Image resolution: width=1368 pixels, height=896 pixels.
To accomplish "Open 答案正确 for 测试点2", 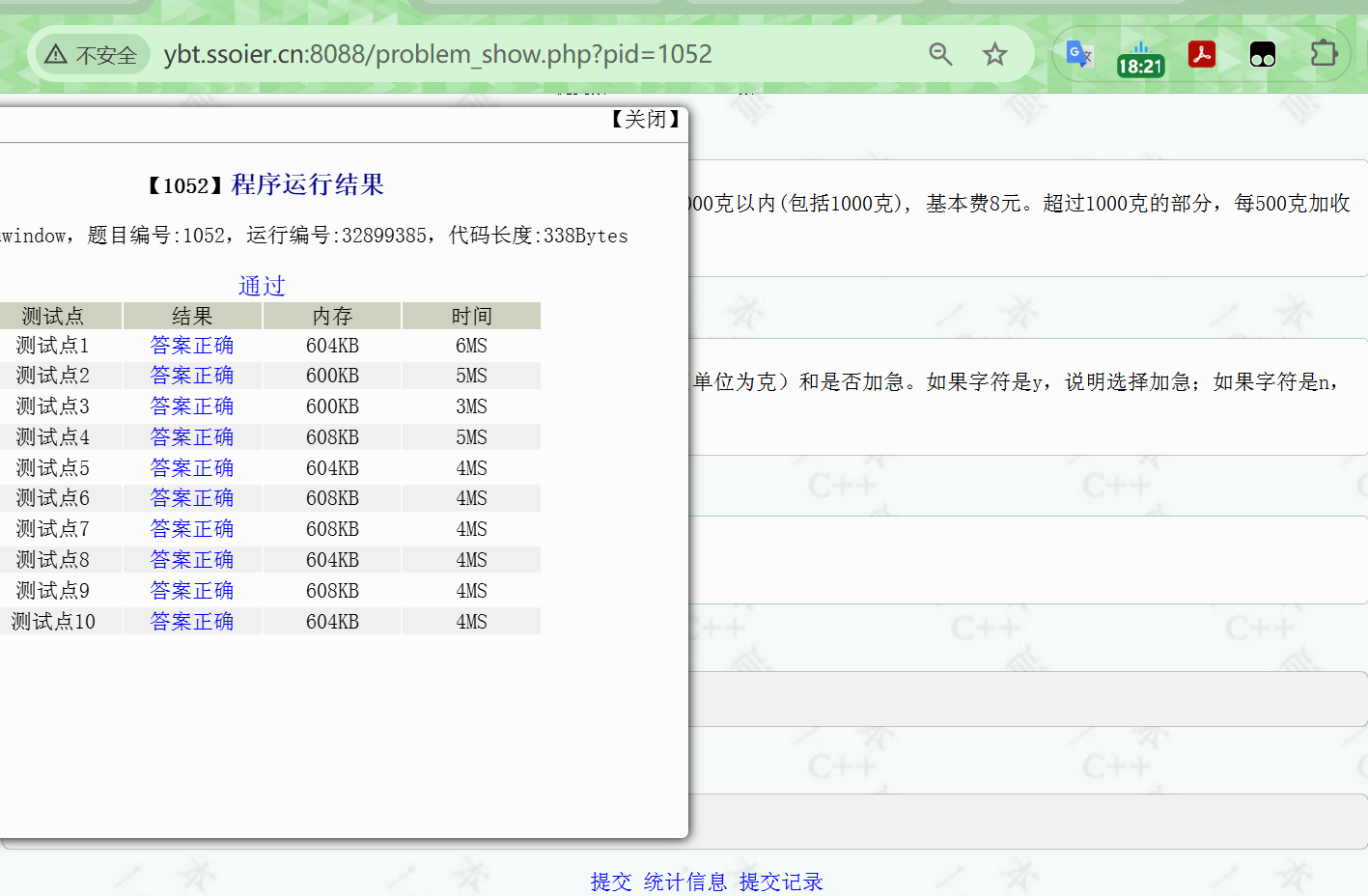I will coord(192,376).
